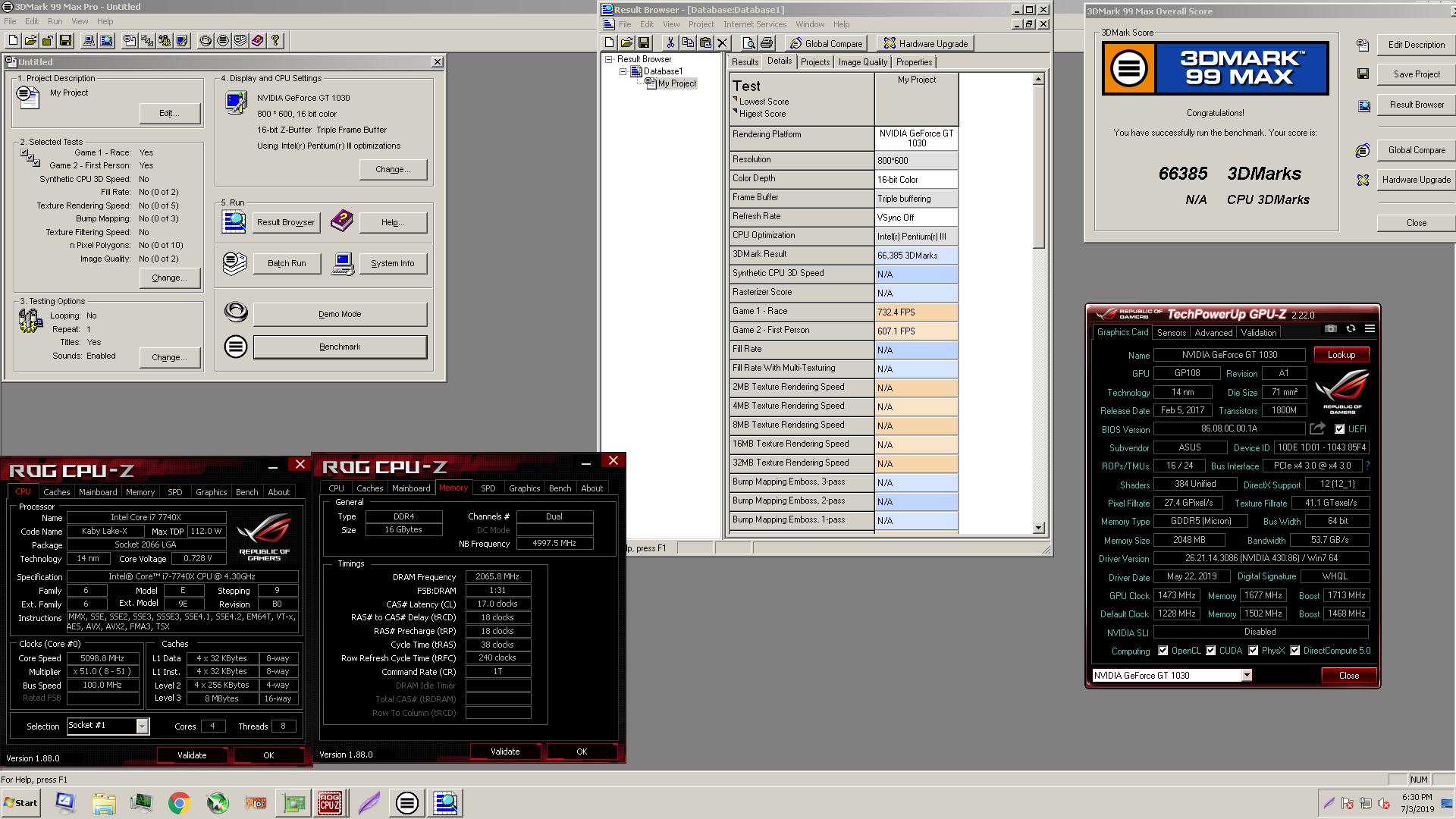Click Open folder icon in 3DMark toolbar
Image resolution: width=1456 pixels, height=819 pixels.
point(30,41)
